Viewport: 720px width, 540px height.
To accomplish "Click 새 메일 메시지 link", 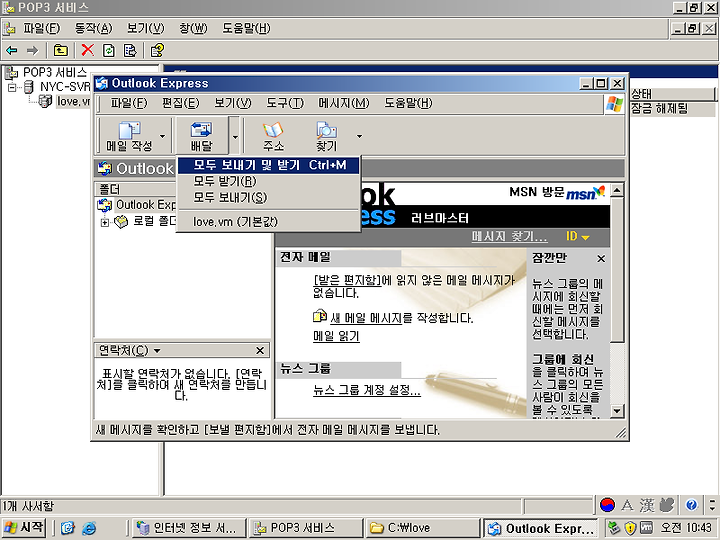I will tap(366, 318).
